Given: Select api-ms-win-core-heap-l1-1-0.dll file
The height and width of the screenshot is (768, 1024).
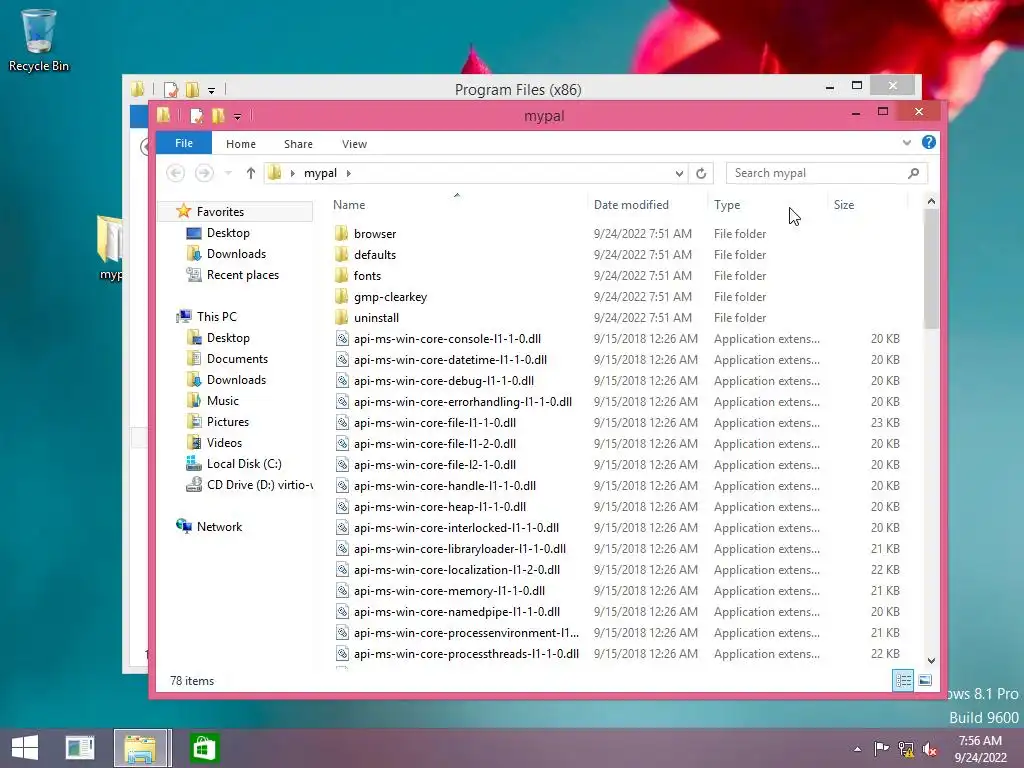Looking at the screenshot, I should [440, 507].
